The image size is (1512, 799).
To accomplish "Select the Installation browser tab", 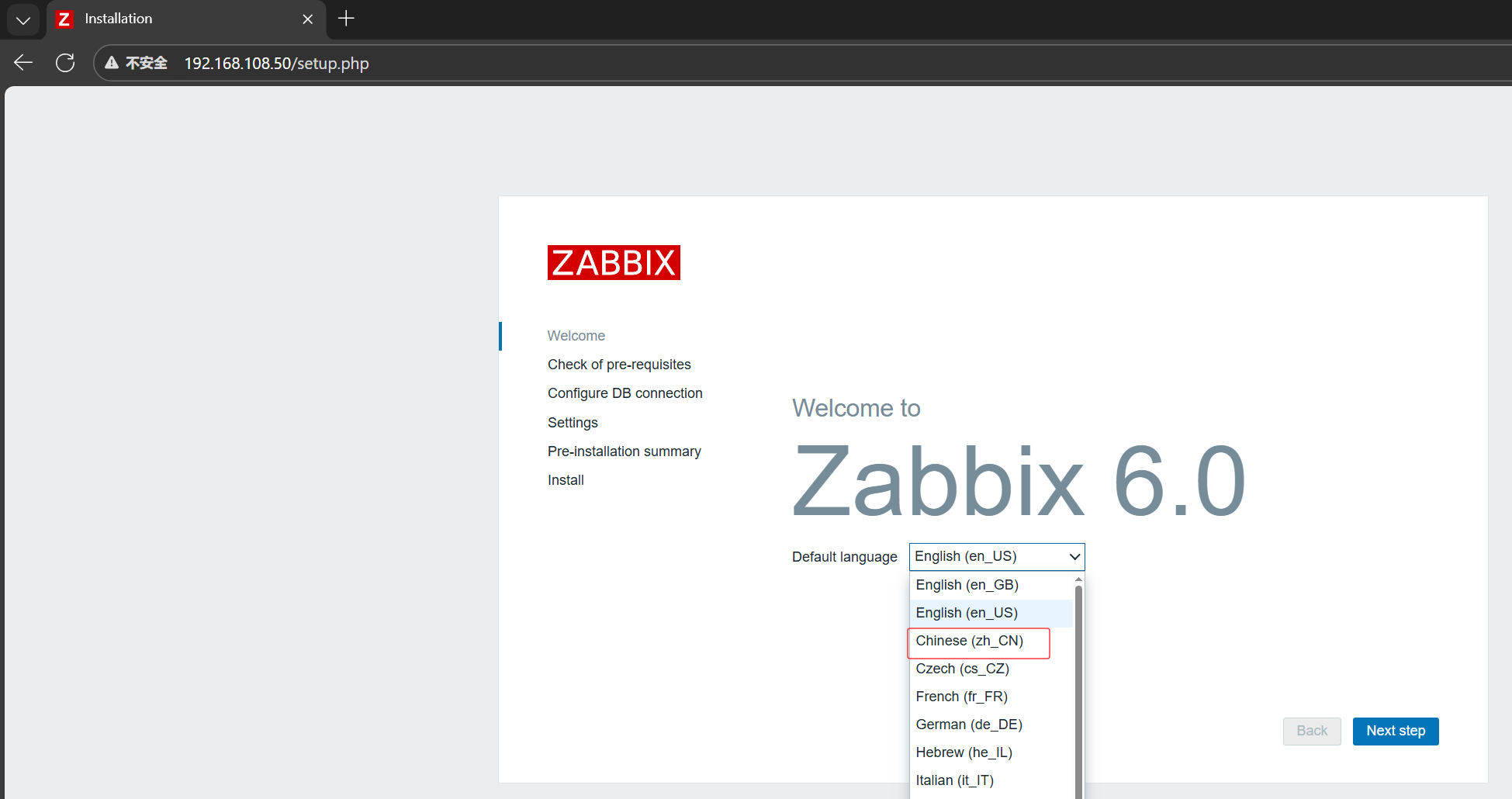I will (186, 19).
